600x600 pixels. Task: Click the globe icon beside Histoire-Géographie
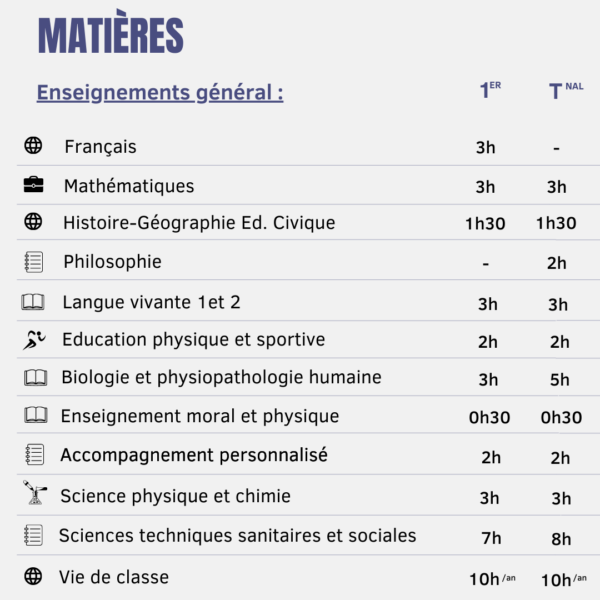point(33,222)
